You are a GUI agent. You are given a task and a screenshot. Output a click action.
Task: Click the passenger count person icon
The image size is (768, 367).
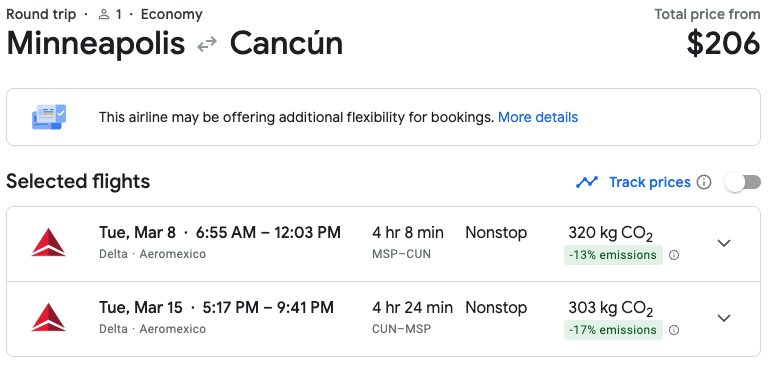[x=103, y=15]
